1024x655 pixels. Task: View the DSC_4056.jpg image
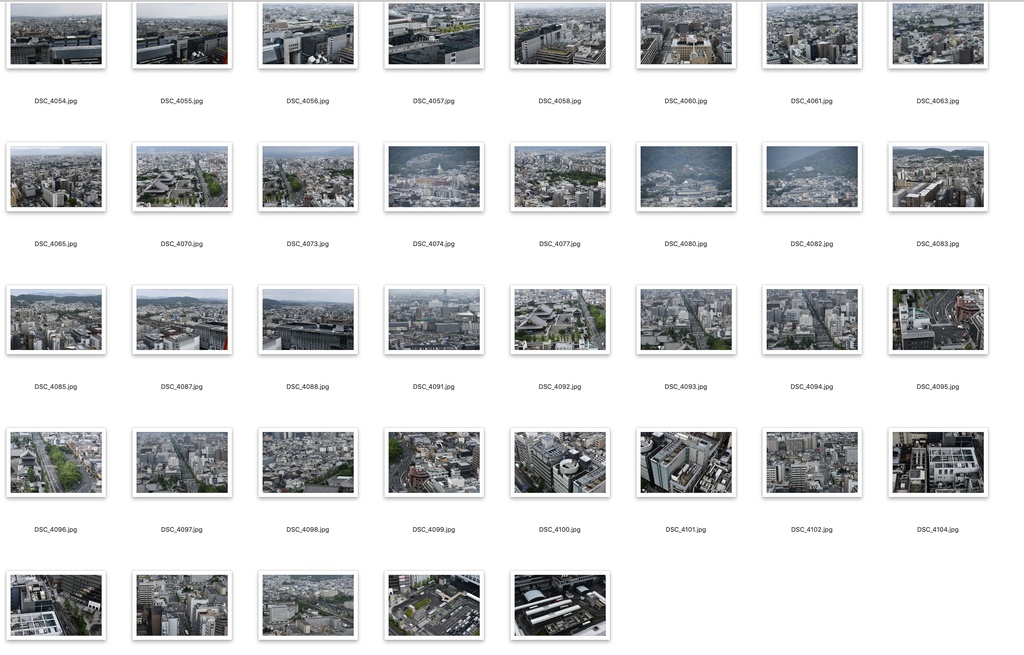click(x=307, y=34)
